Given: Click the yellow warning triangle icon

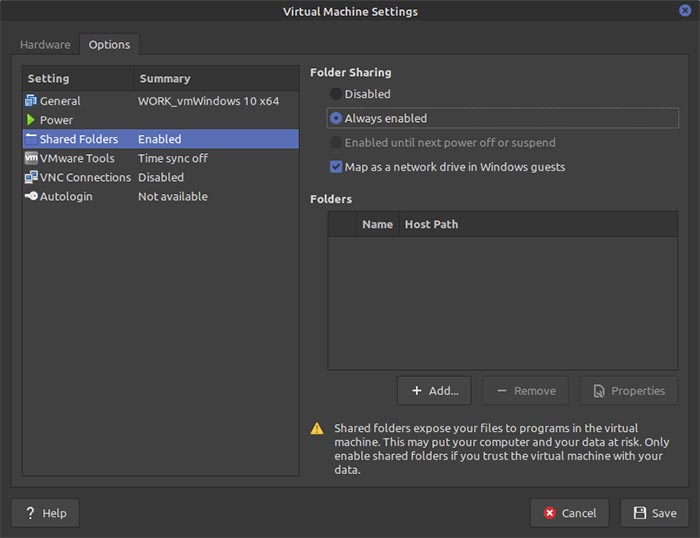Looking at the screenshot, I should tap(317, 429).
